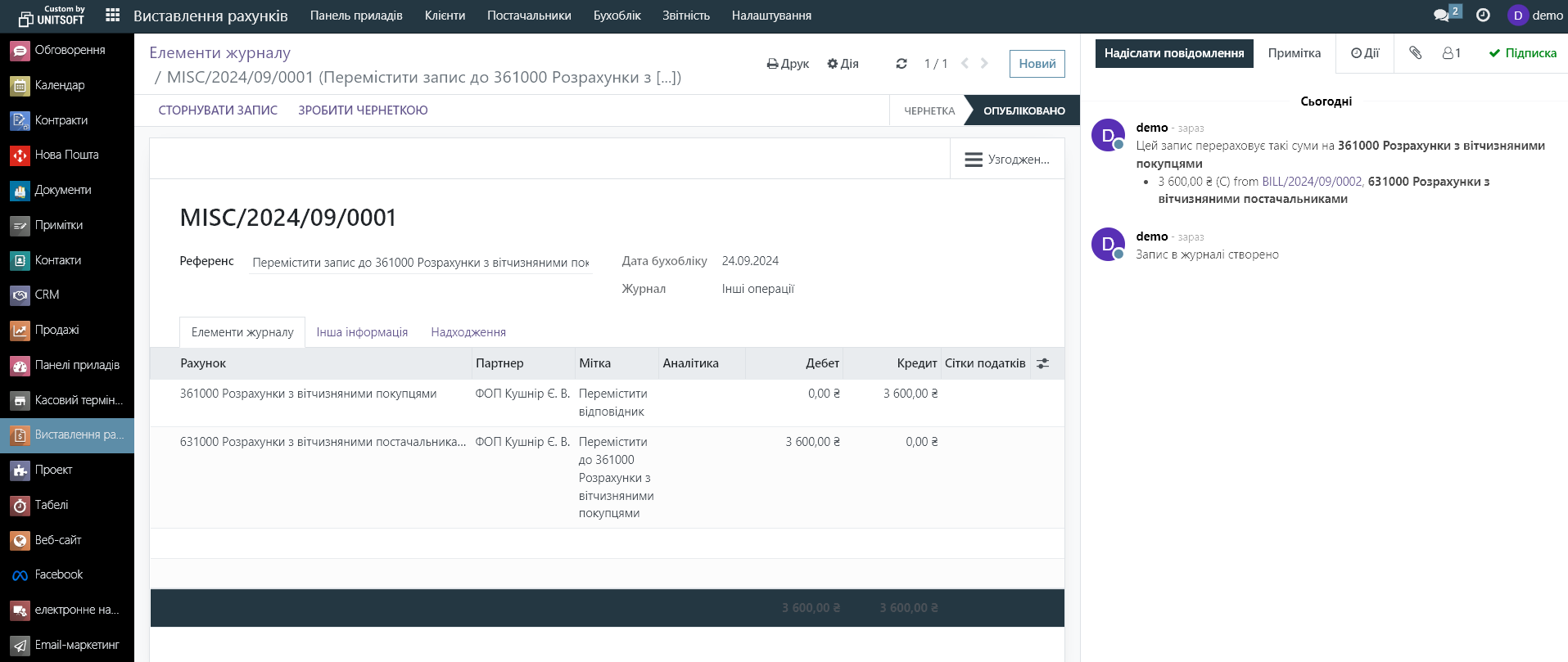Switch to the Інша інформація tab
This screenshot has height=662, width=1568.
[362, 332]
